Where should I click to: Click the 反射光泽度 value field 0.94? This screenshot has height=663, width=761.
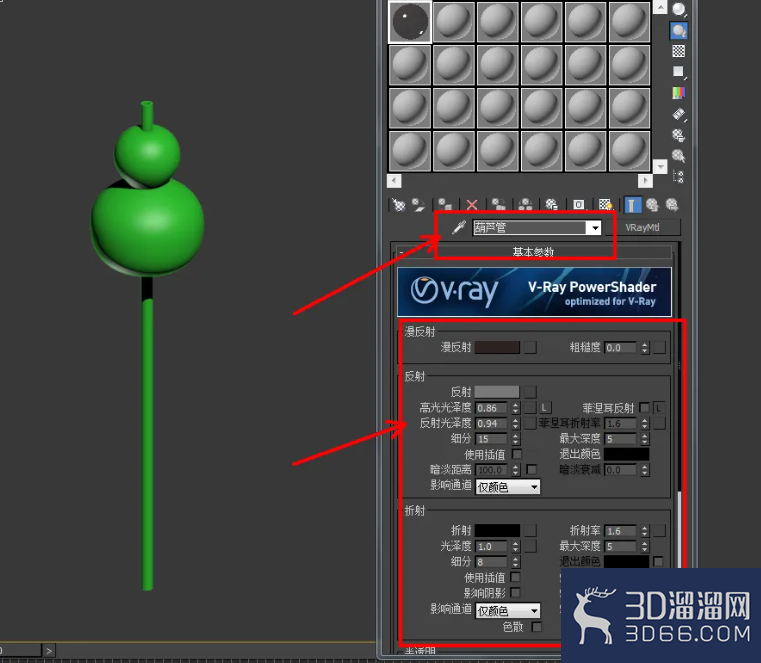[x=491, y=423]
